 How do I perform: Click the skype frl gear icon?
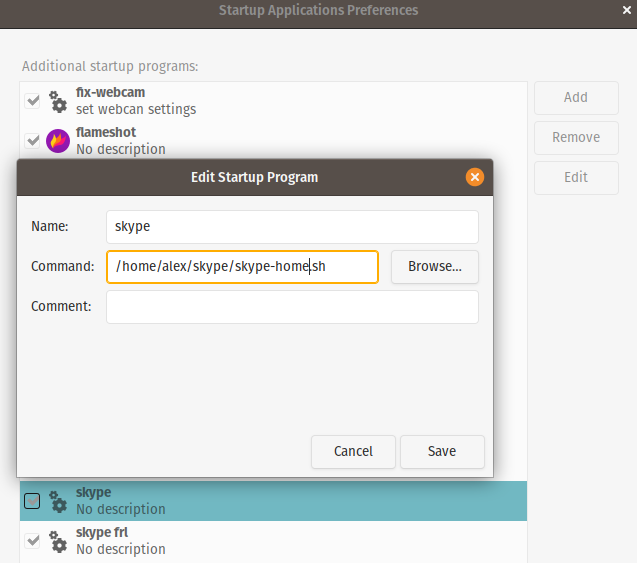coord(58,541)
